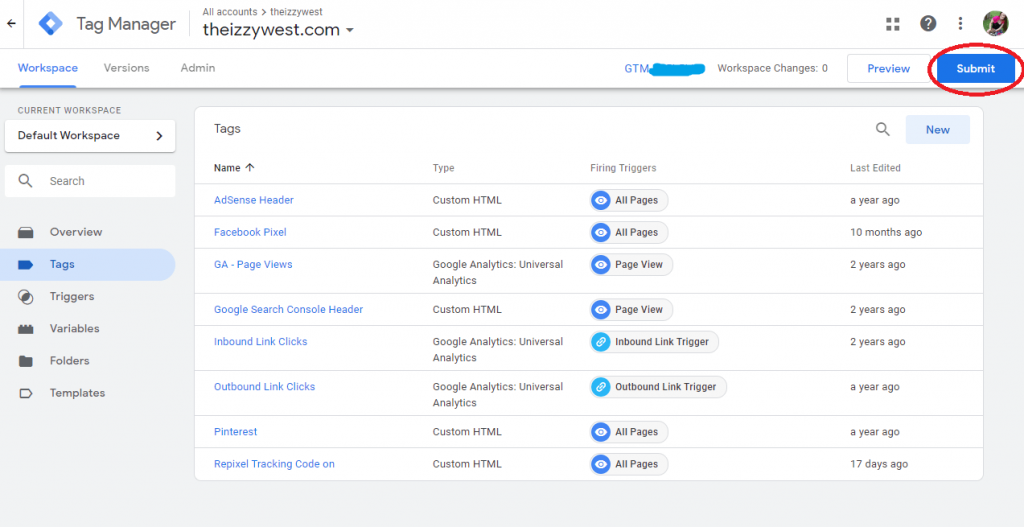The height and width of the screenshot is (527, 1024).
Task: Open the Inbound Link Clicks tag
Action: [261, 342]
